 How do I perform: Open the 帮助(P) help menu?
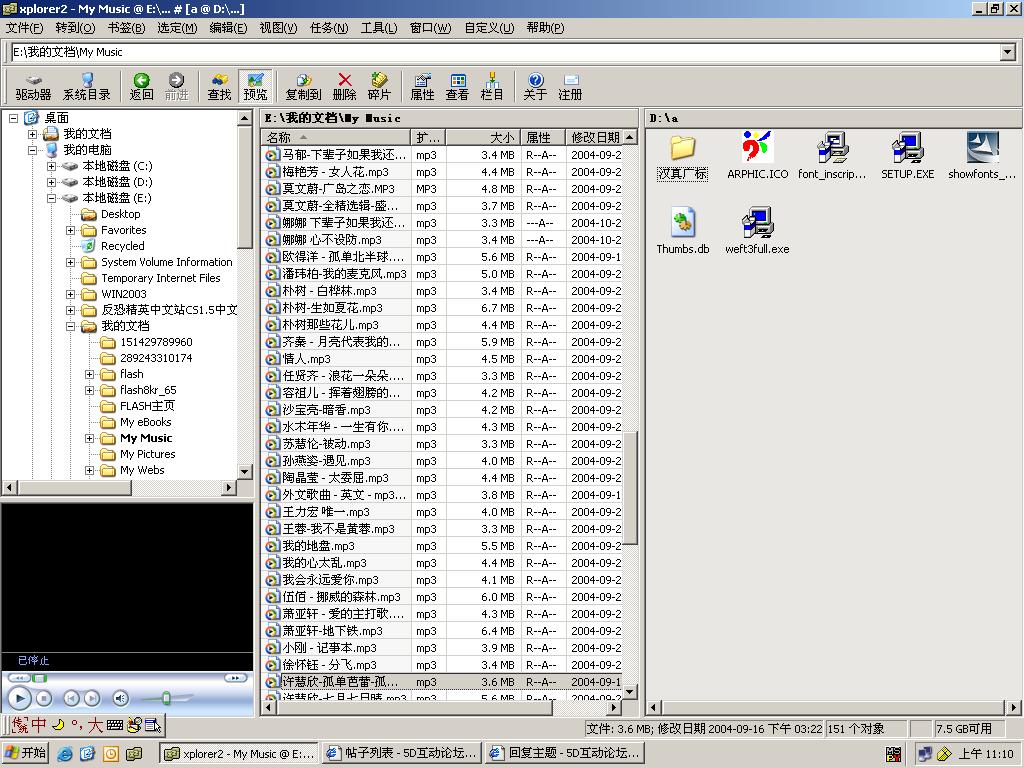(545, 27)
